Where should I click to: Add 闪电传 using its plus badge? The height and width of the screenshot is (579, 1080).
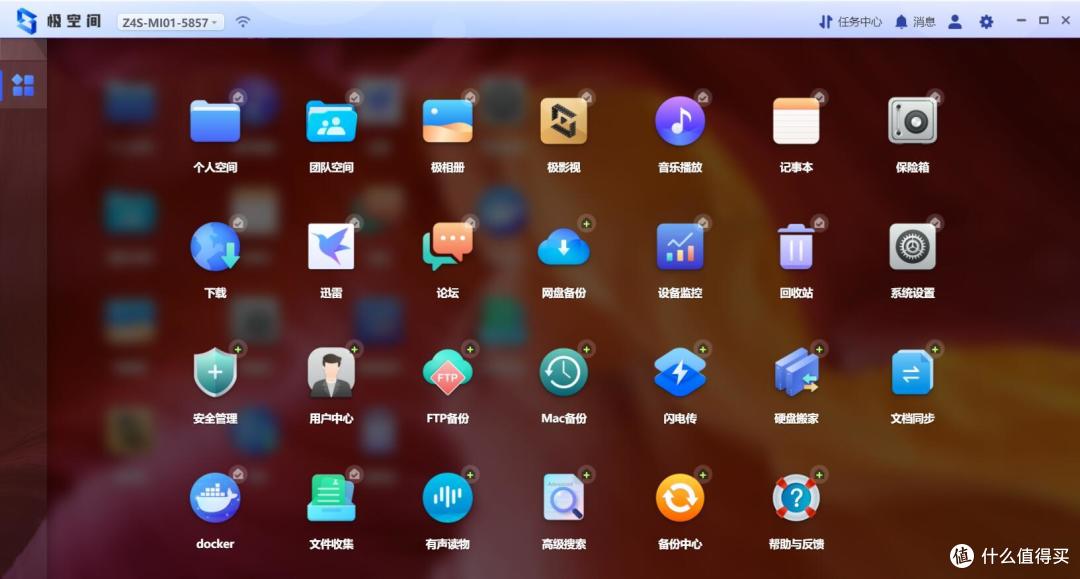pyautogui.click(x=703, y=349)
